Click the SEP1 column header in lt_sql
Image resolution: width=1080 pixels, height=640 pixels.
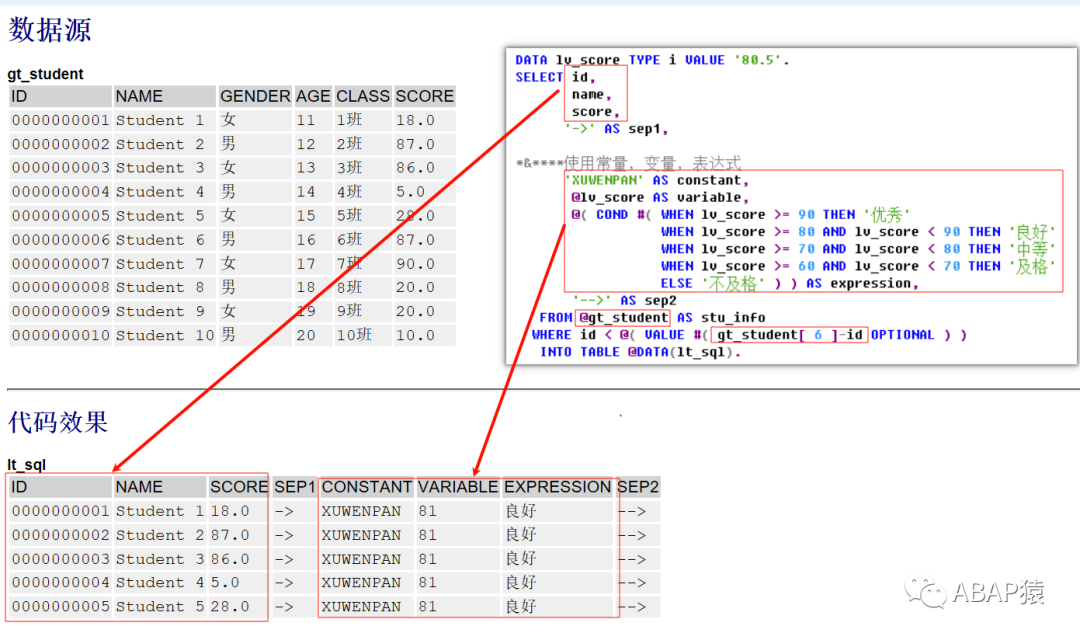pos(295,487)
